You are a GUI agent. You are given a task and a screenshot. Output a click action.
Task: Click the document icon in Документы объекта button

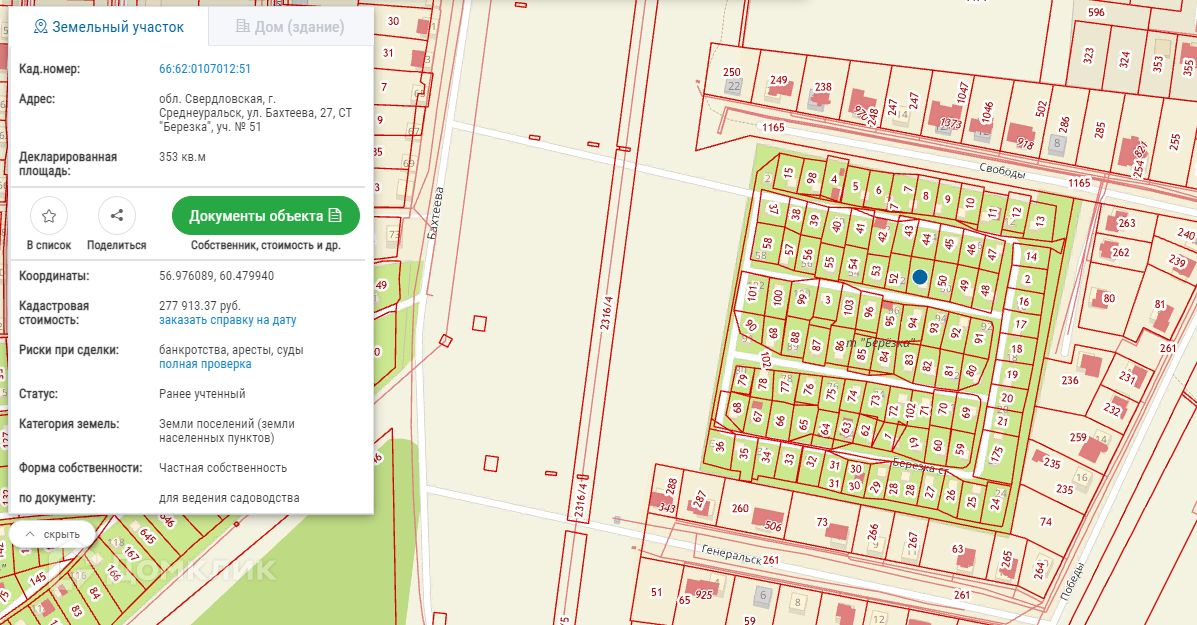(334, 215)
